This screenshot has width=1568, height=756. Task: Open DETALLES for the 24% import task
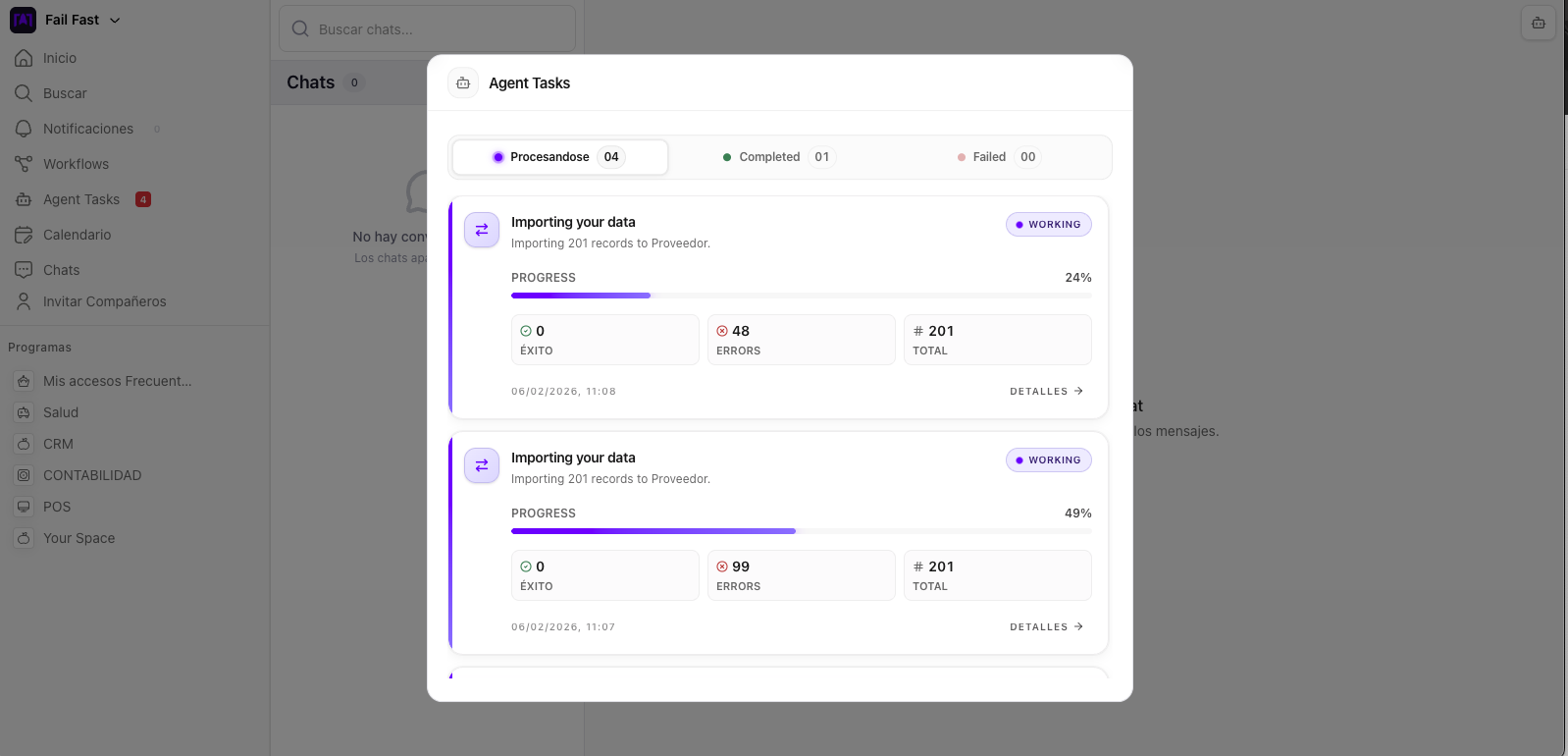pyautogui.click(x=1047, y=391)
